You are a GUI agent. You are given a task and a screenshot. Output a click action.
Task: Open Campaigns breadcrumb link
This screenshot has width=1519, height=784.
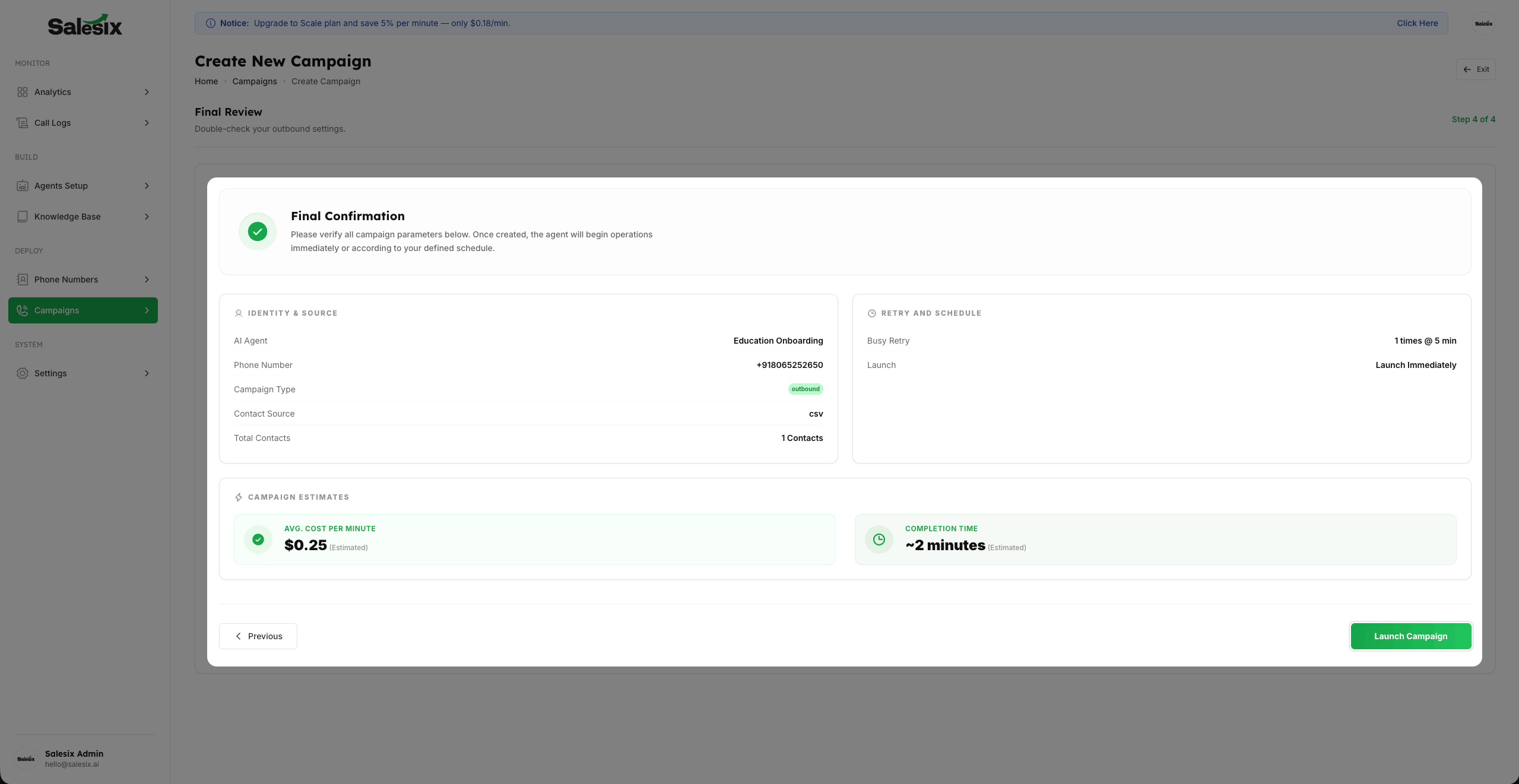pos(254,81)
